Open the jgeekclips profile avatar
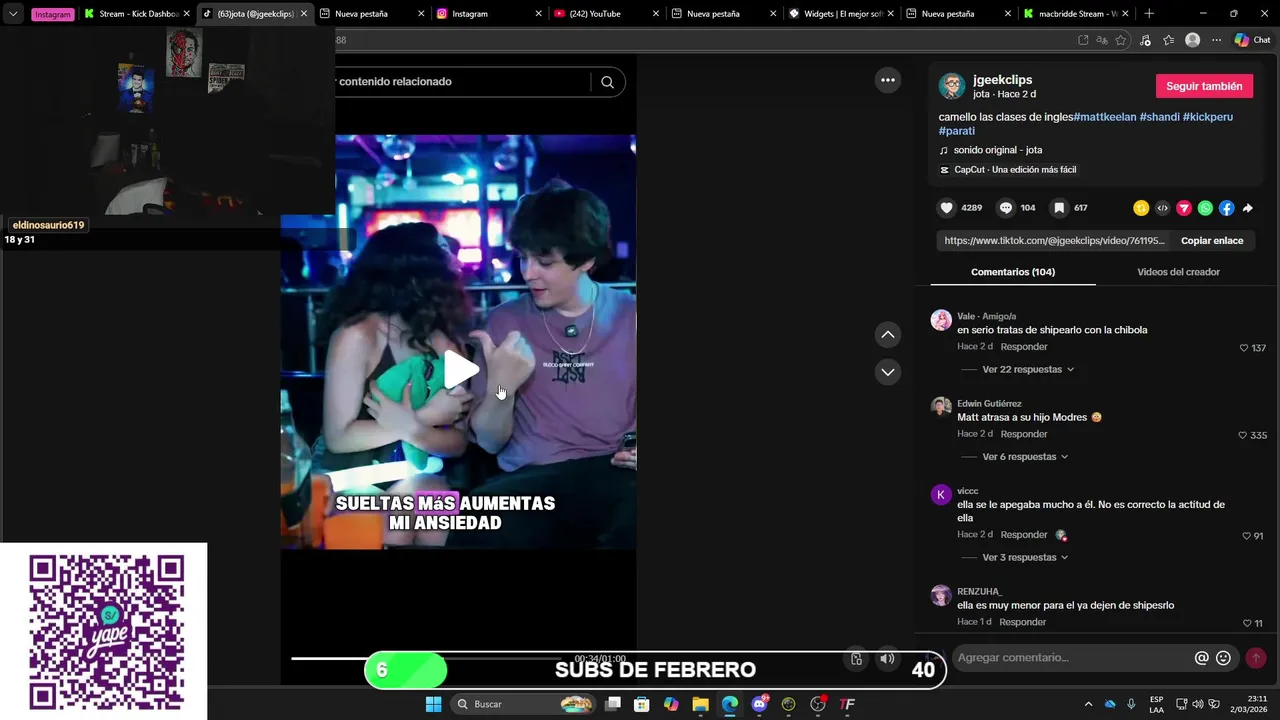The height and width of the screenshot is (720, 1280). pos(952,86)
